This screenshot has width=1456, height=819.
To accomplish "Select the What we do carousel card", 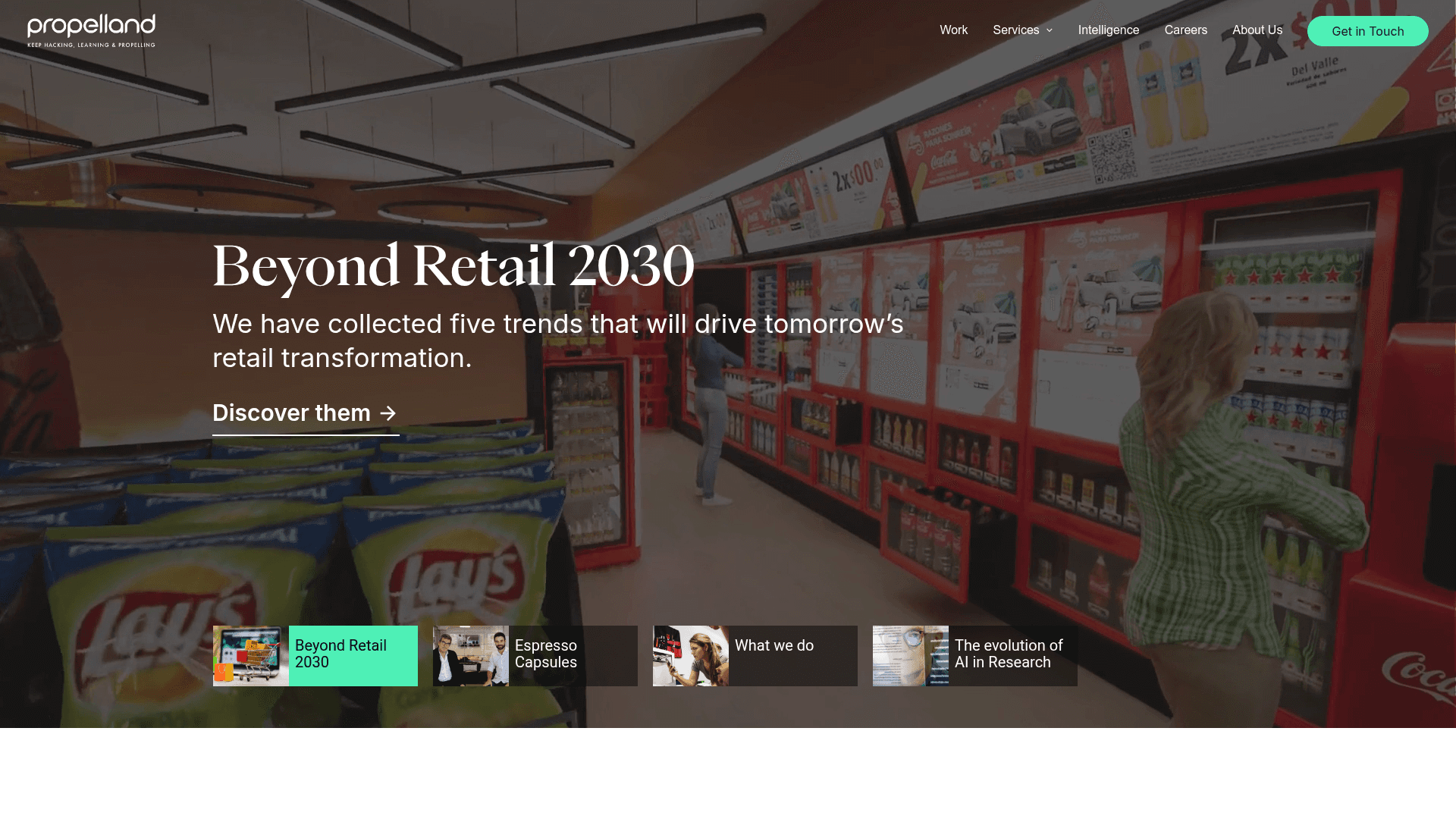I will pyautogui.click(x=755, y=655).
